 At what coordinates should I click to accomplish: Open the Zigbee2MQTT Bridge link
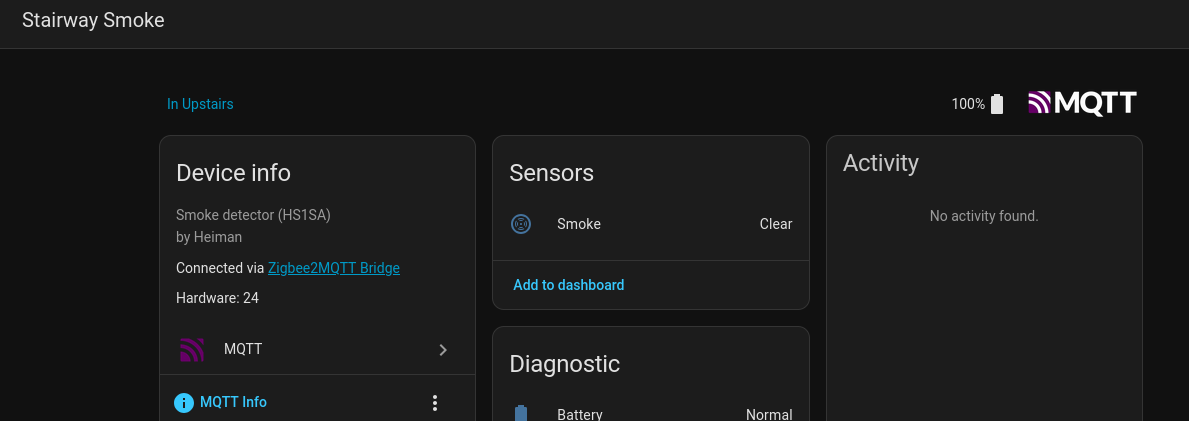334,268
